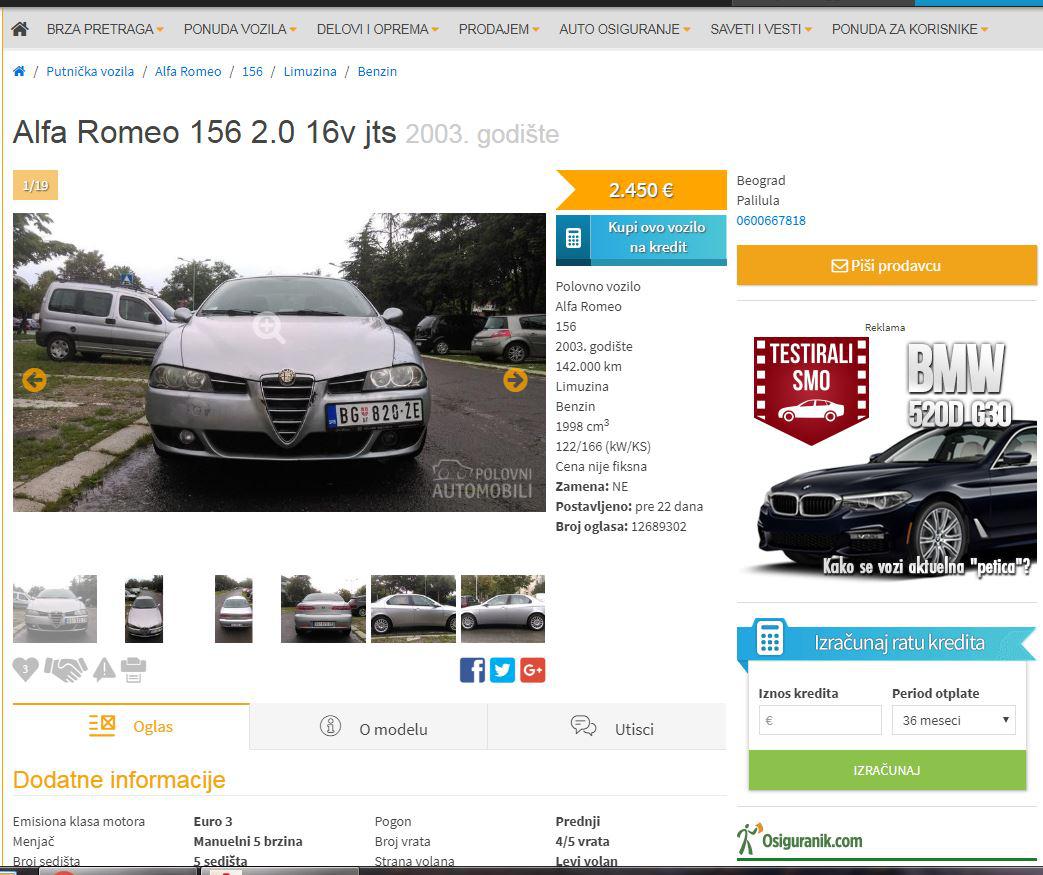
Task: Focus the Iznos kredita input field
Action: pyautogui.click(x=820, y=720)
